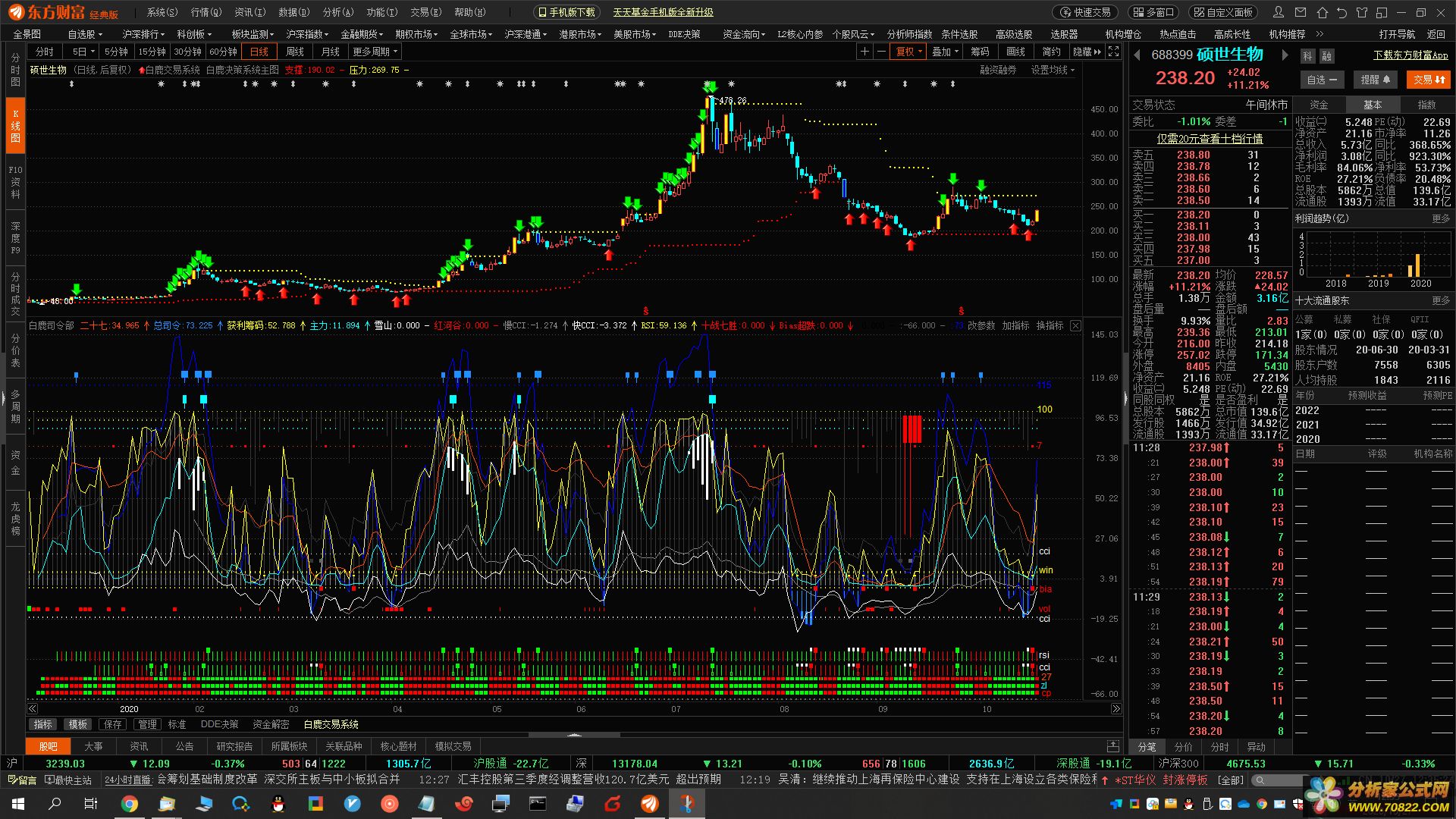
Task: Open 系统(S) menu
Action: 162,12
